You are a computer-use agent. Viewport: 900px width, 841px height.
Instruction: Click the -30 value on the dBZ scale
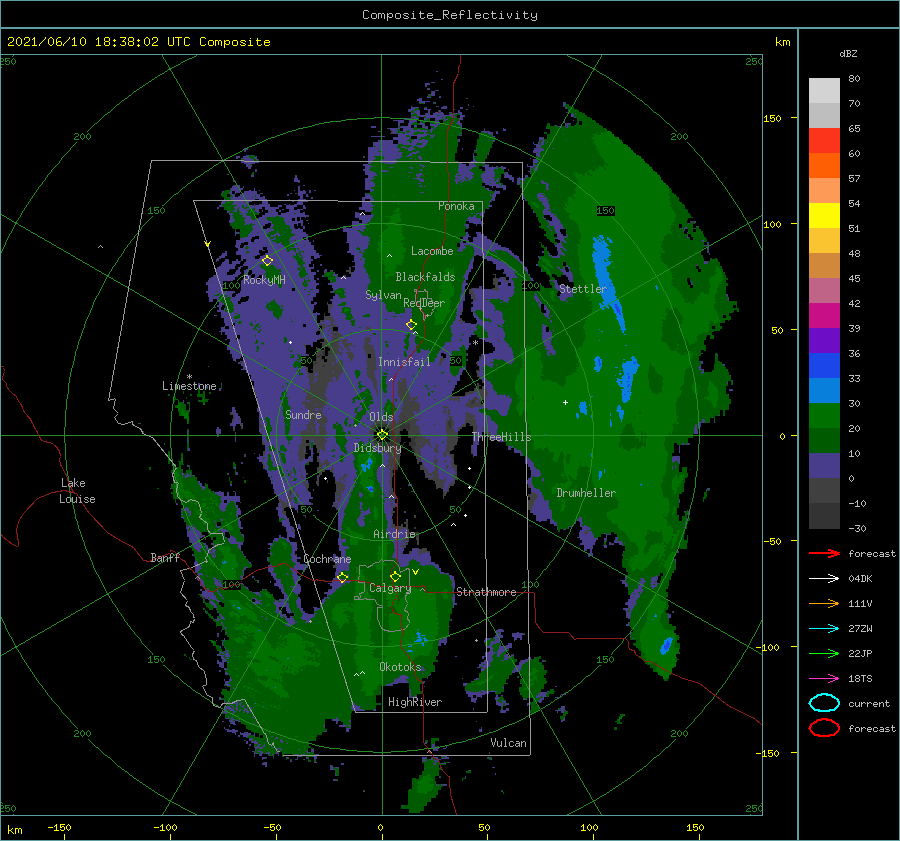(x=858, y=528)
